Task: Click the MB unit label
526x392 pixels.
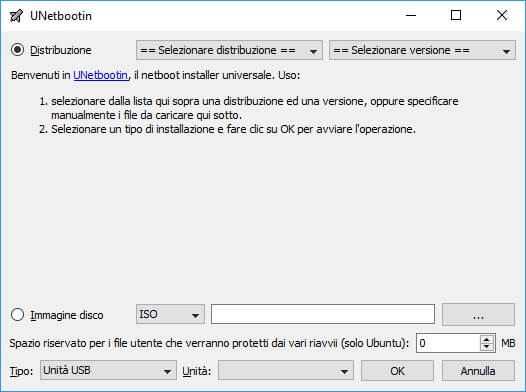Action: tap(508, 343)
